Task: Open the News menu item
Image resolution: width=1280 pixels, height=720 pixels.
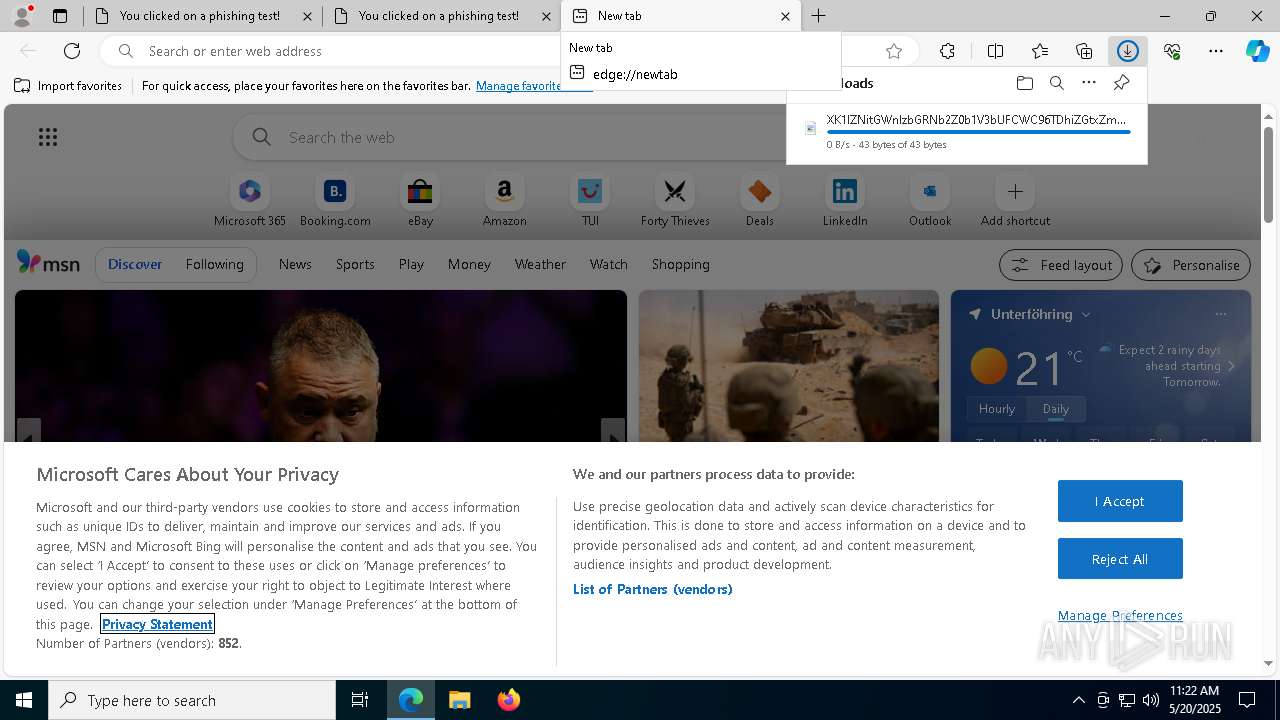Action: click(295, 264)
